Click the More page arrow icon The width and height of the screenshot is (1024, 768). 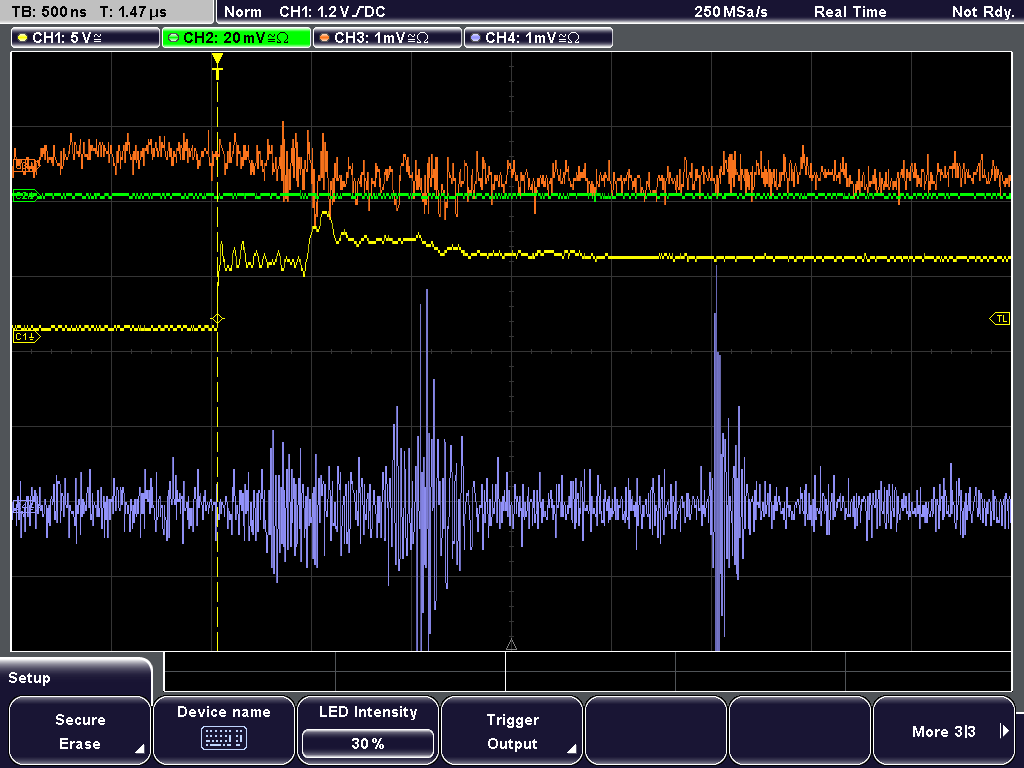point(1004,731)
